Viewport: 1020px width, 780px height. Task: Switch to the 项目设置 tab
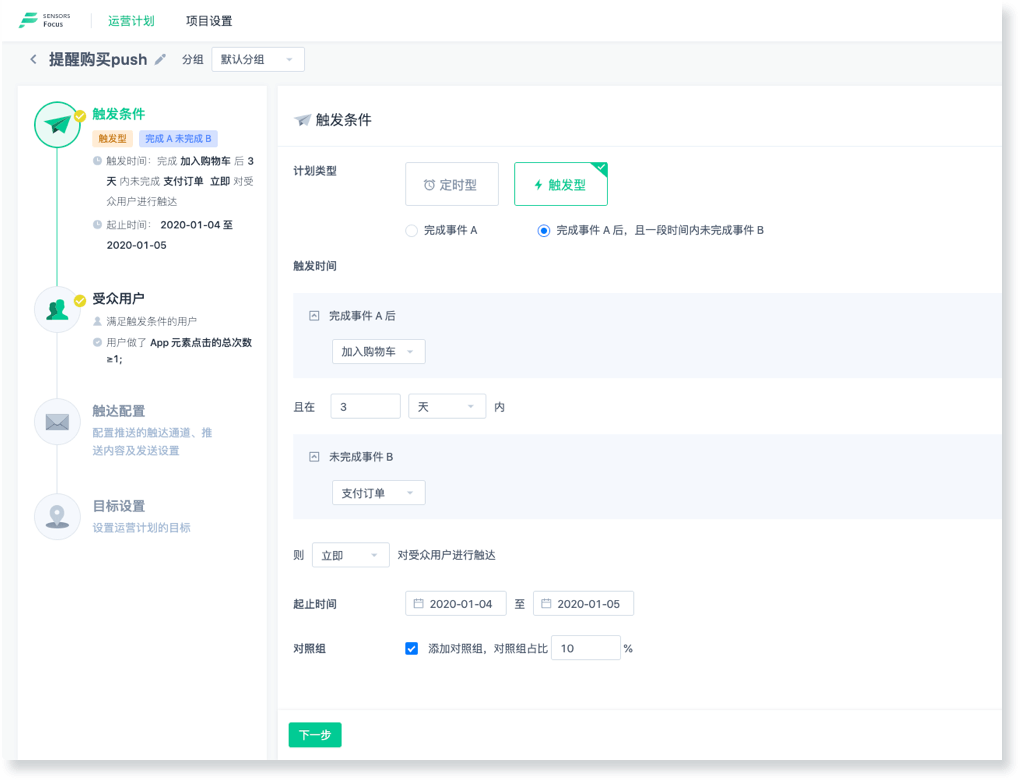[x=209, y=21]
